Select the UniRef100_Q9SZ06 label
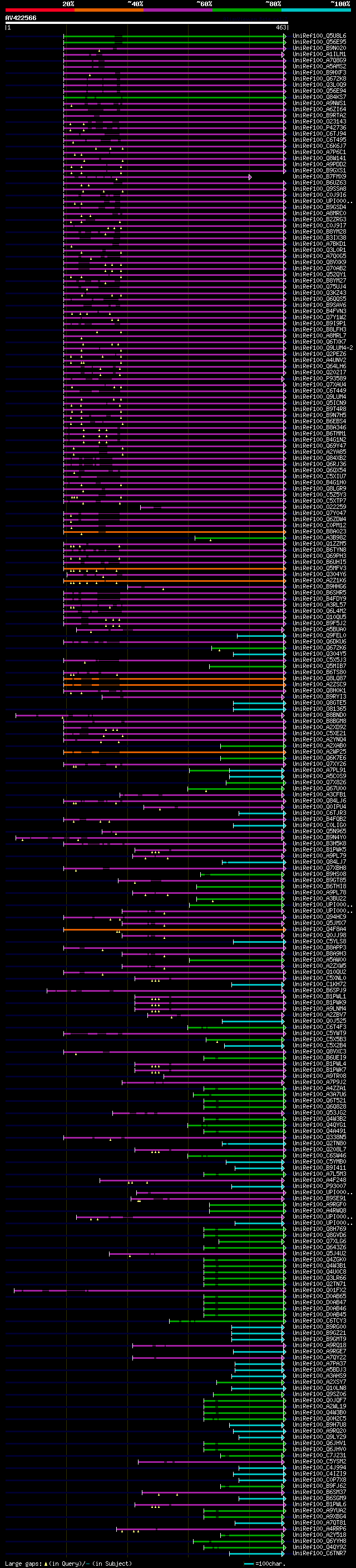 point(319,1394)
